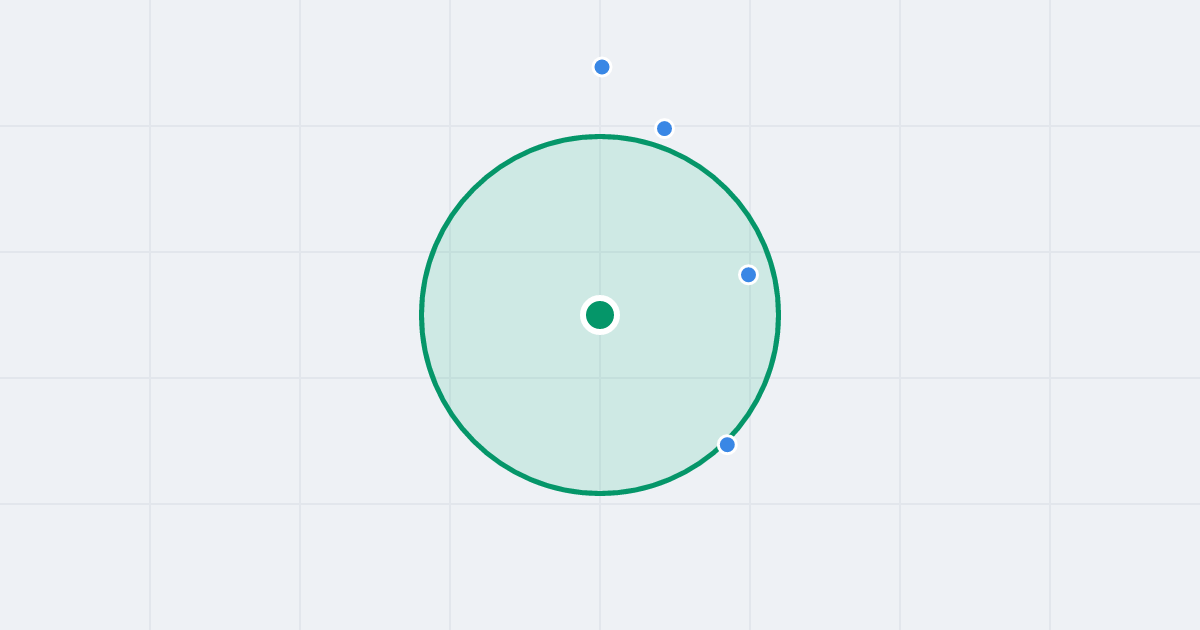Viewport: 1200px width, 630px height.
Task: Select the blue dot highest above the circle
Action: [x=602, y=67]
